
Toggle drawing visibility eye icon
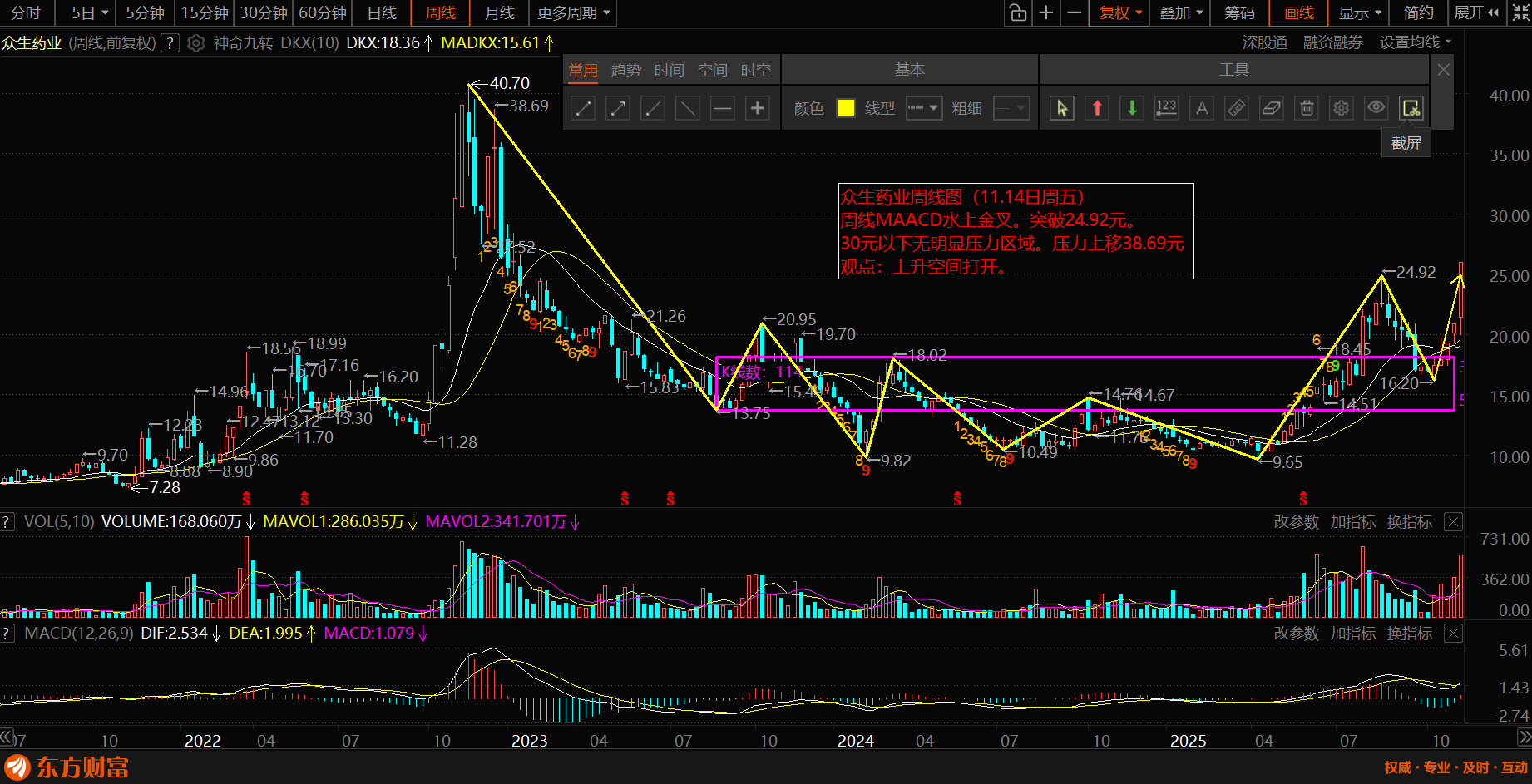[1376, 108]
